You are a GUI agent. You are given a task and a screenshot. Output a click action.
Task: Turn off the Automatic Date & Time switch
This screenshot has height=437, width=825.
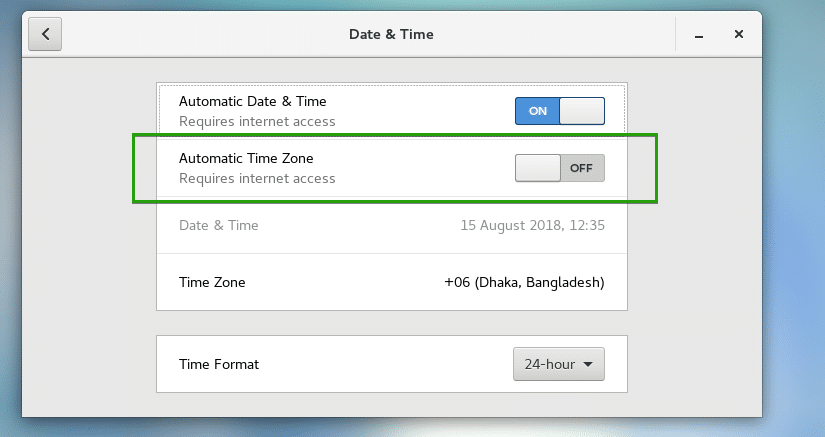[560, 111]
